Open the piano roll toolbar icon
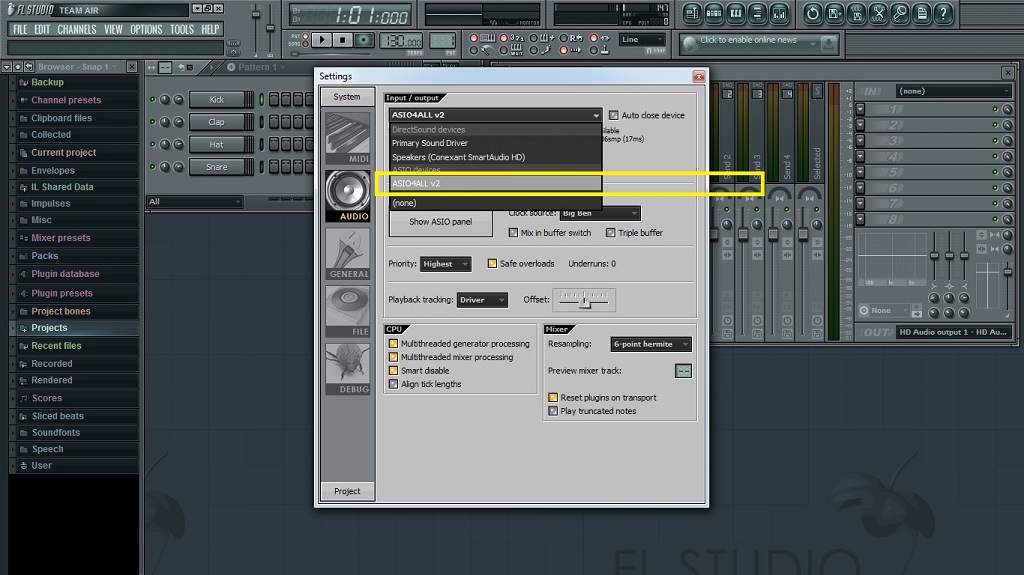Viewport: 1024px width, 575px height. pos(736,13)
